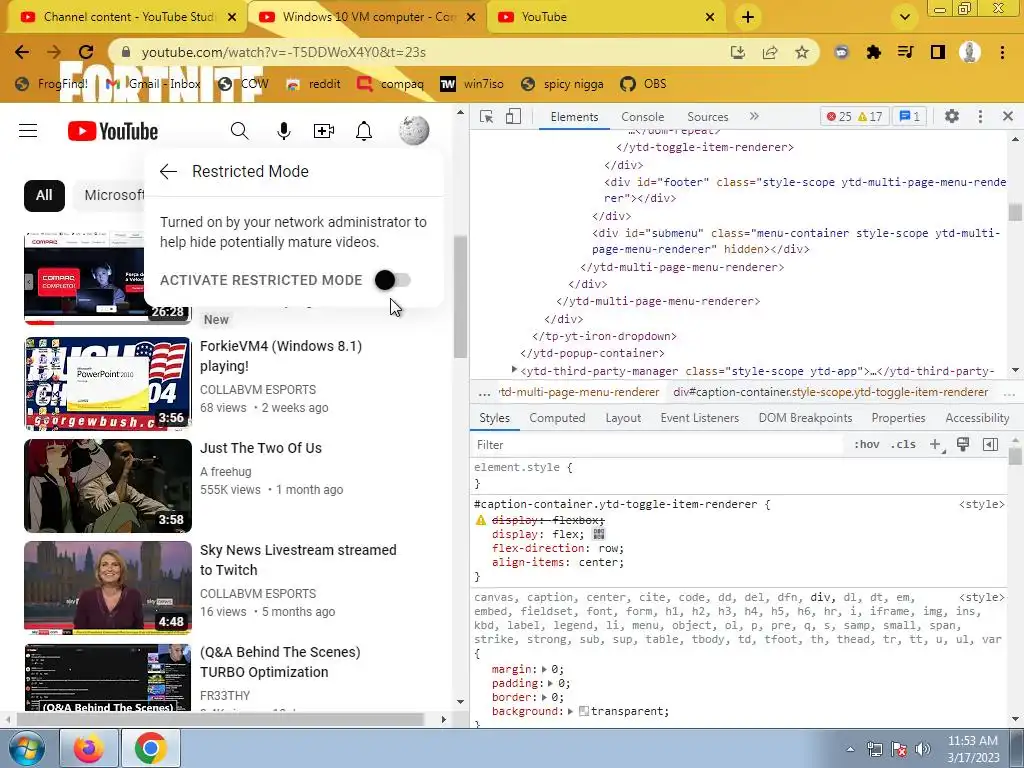The image size is (1024, 768).
Task: Open the YouTube account avatar menu
Action: pyautogui.click(x=414, y=130)
